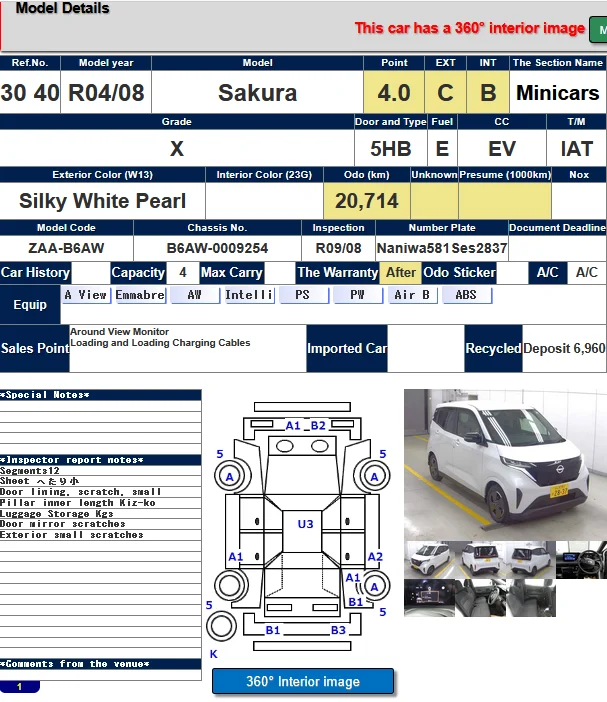
Task: Select the ABS equipment tag
Action: pos(466,296)
